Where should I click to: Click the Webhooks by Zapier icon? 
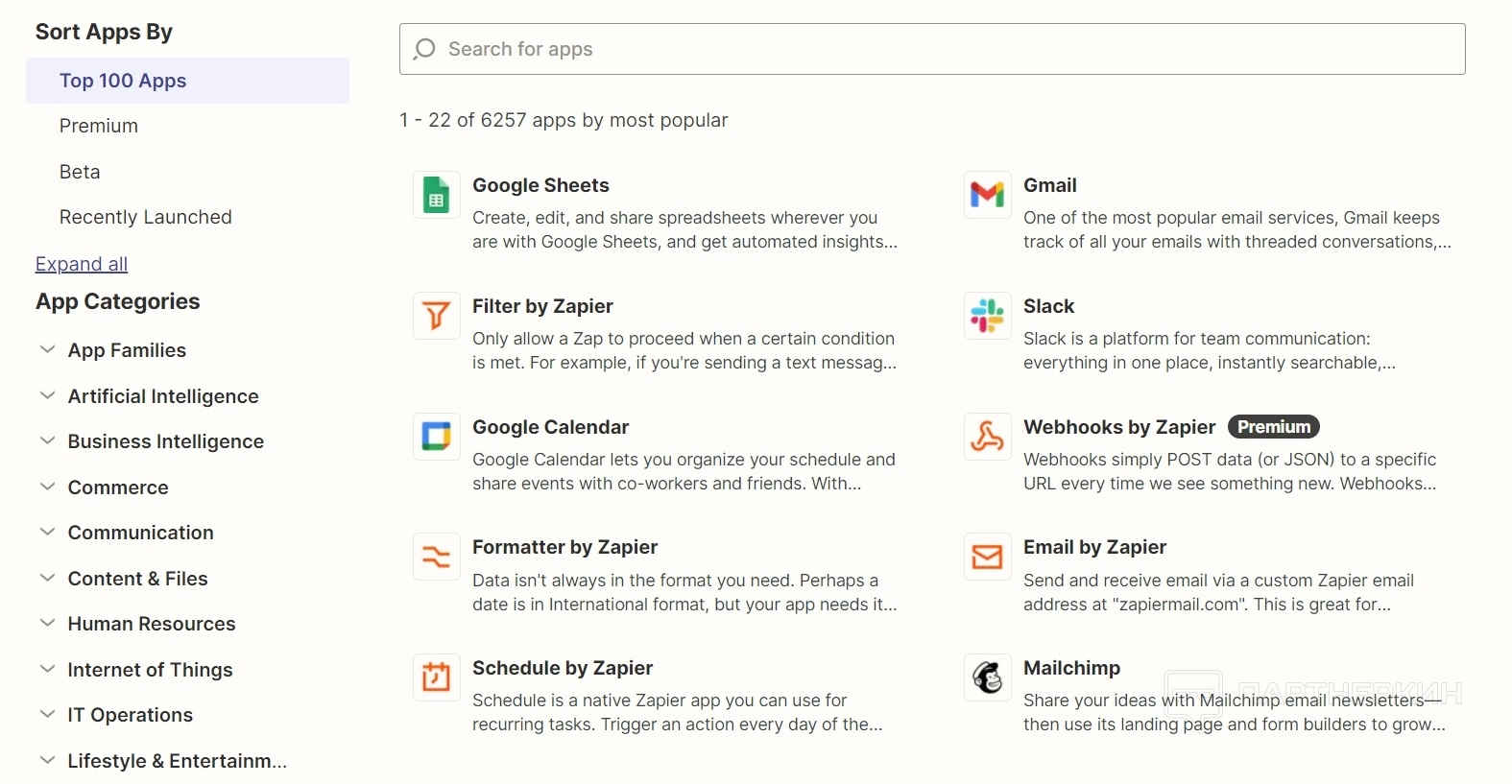click(x=987, y=437)
